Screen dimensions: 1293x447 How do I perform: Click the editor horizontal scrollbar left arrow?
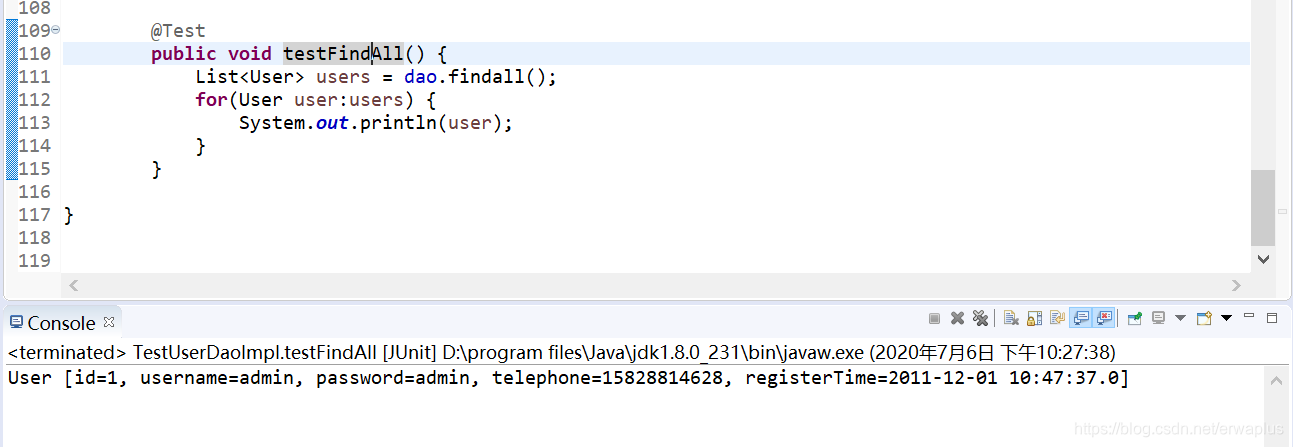[x=72, y=286]
